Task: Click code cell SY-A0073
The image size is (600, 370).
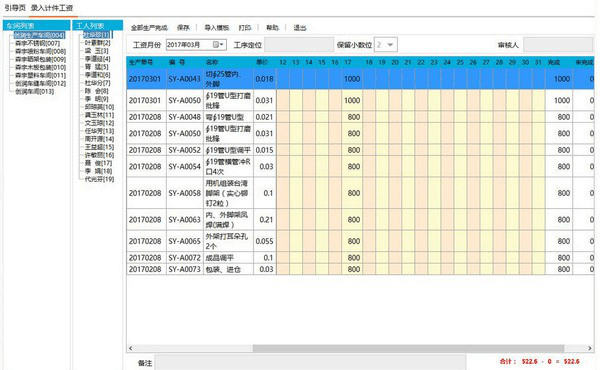Action: (185, 269)
